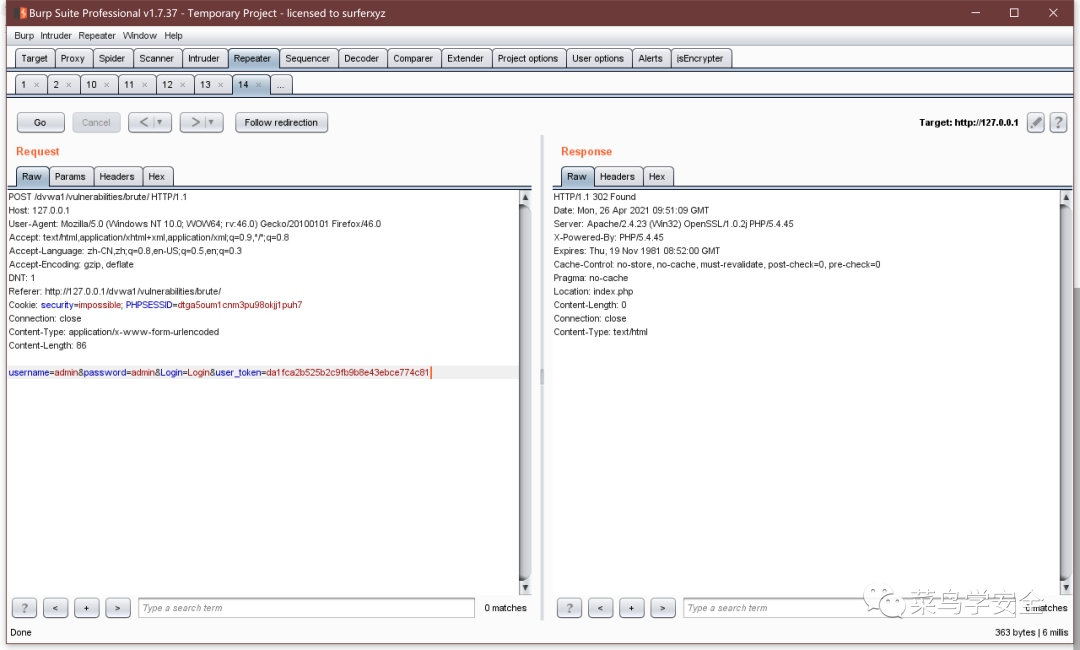Viewport: 1080px width, 650px height.
Task: Open the forward history dropdown arrow
Action: 212,123
